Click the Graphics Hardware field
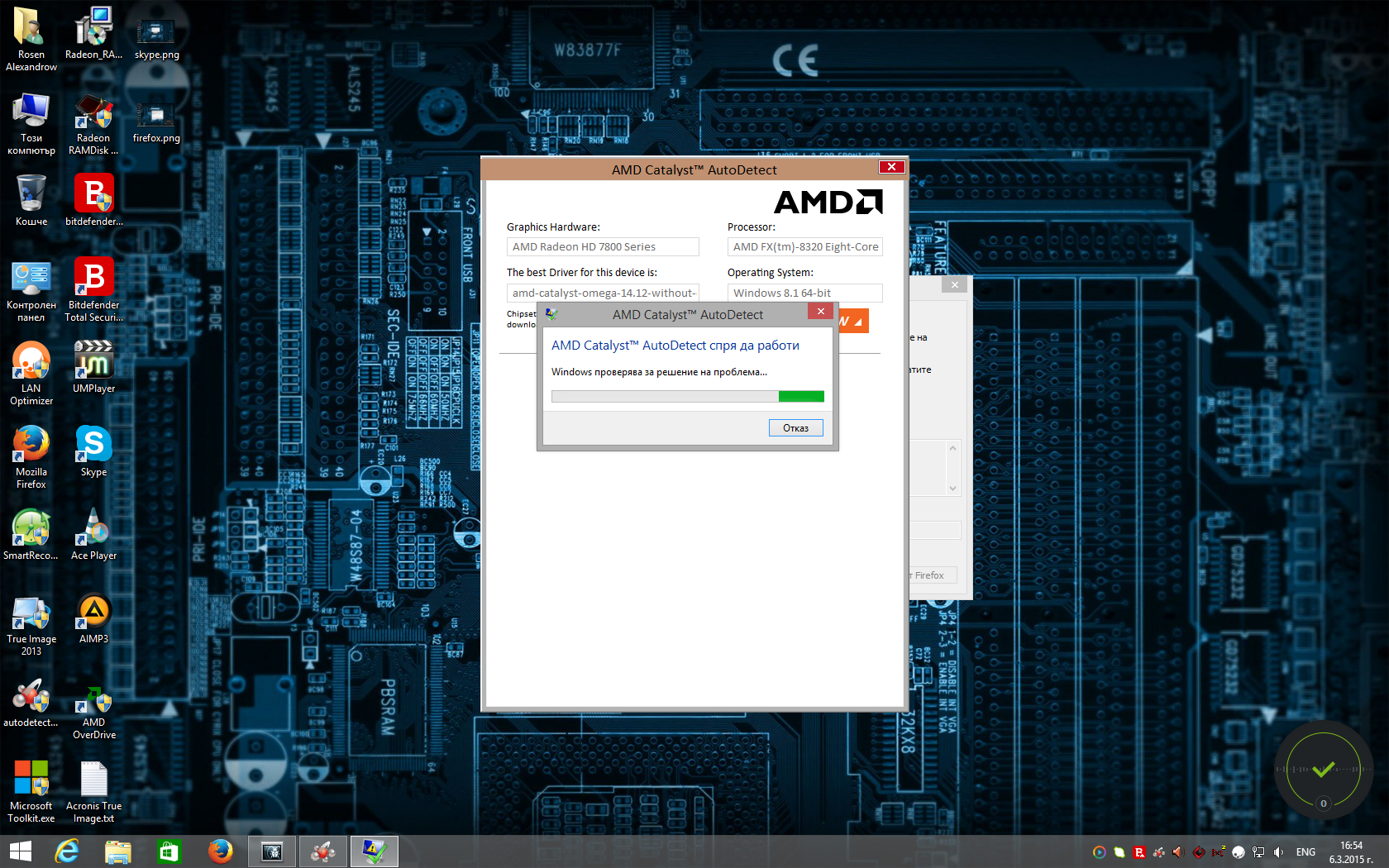 (603, 246)
